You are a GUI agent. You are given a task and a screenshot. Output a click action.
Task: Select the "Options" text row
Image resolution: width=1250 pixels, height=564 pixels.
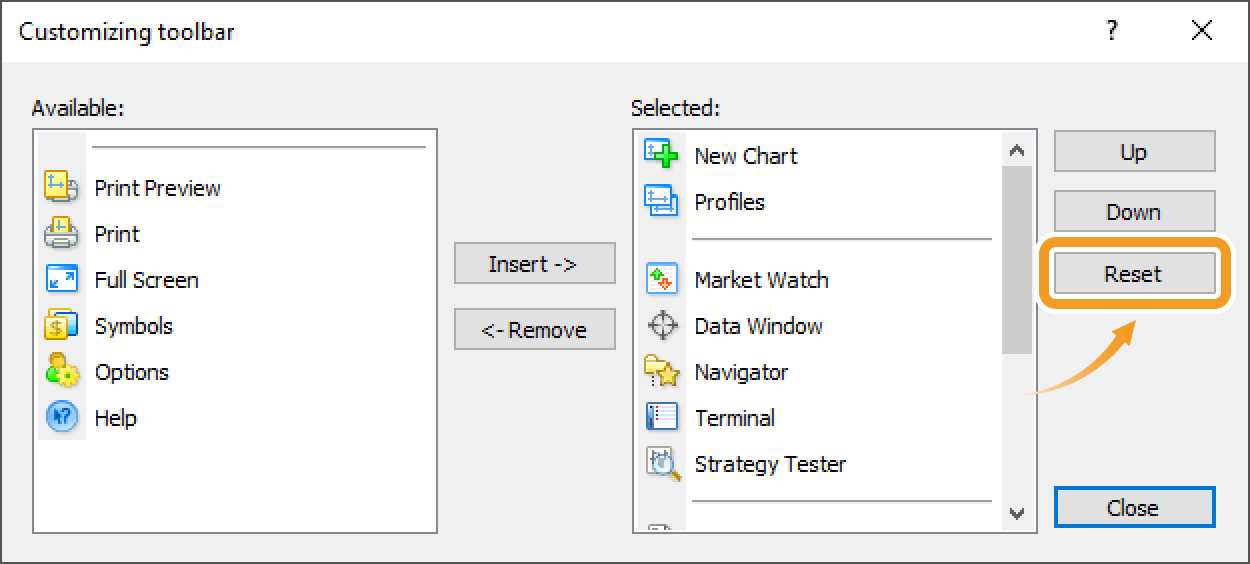132,372
